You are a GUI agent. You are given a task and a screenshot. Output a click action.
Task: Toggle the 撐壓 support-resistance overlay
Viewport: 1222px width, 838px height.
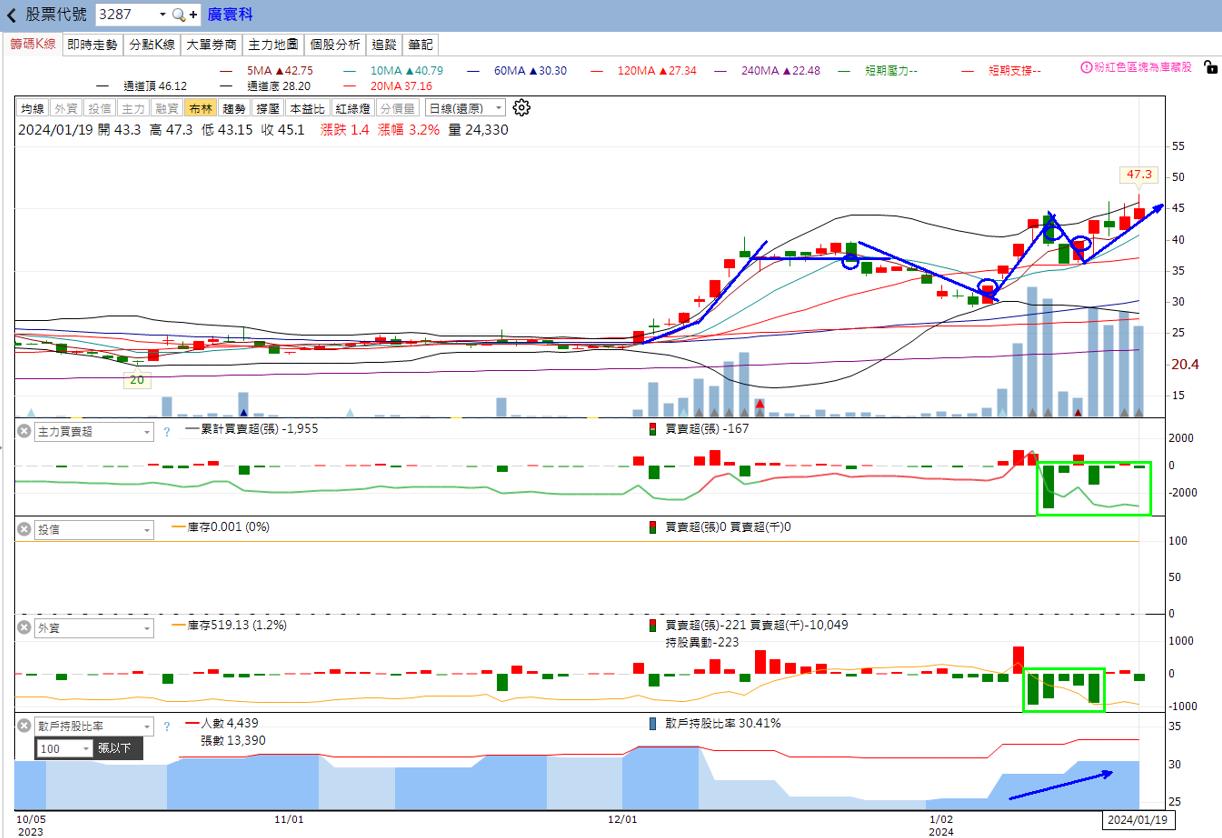(267, 108)
